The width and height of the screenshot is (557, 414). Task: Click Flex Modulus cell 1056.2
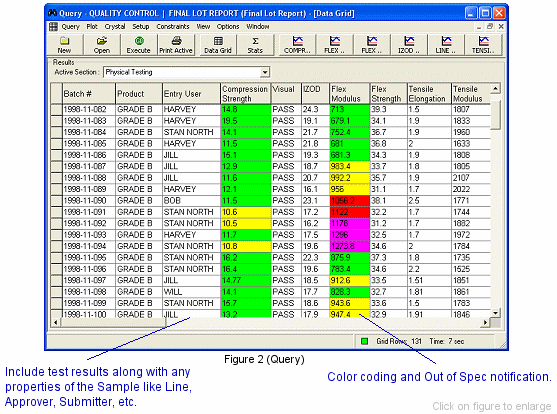click(x=350, y=201)
